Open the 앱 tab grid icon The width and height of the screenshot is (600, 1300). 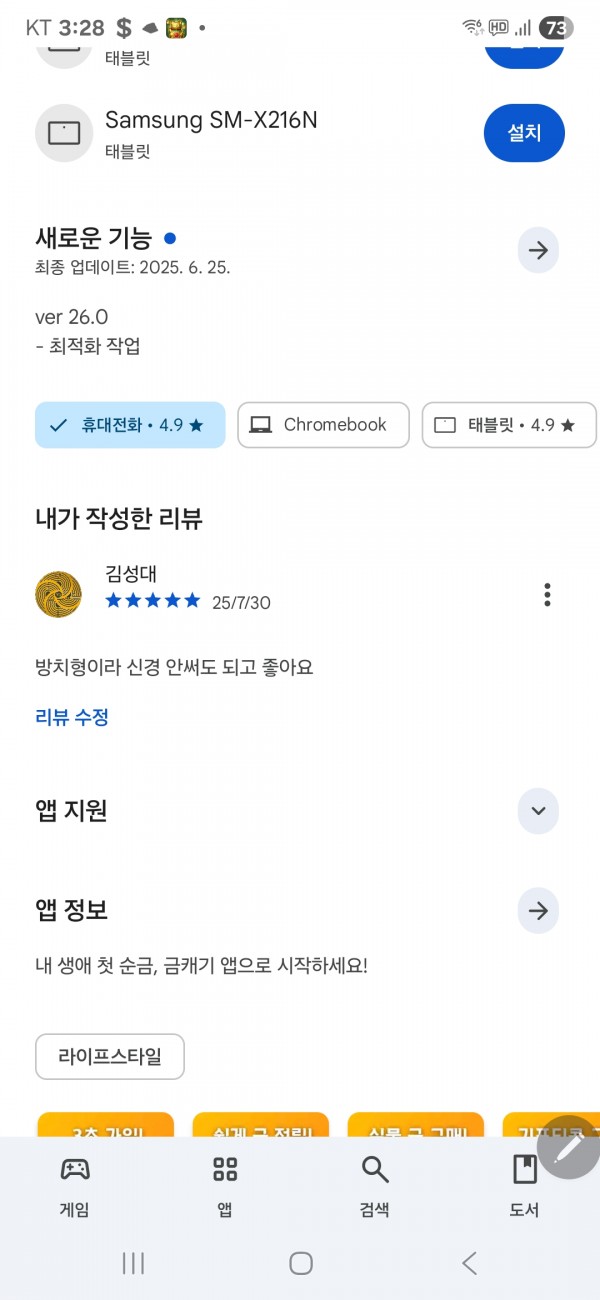225,1169
